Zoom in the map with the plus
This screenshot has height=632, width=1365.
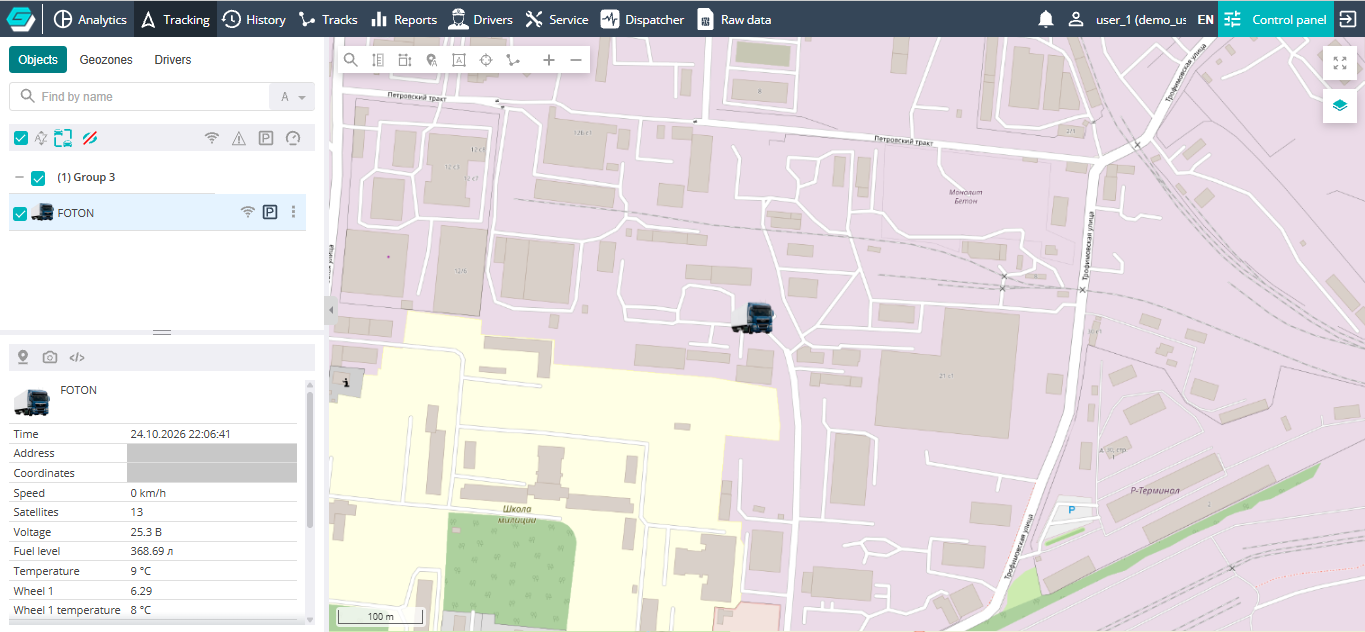coord(548,60)
